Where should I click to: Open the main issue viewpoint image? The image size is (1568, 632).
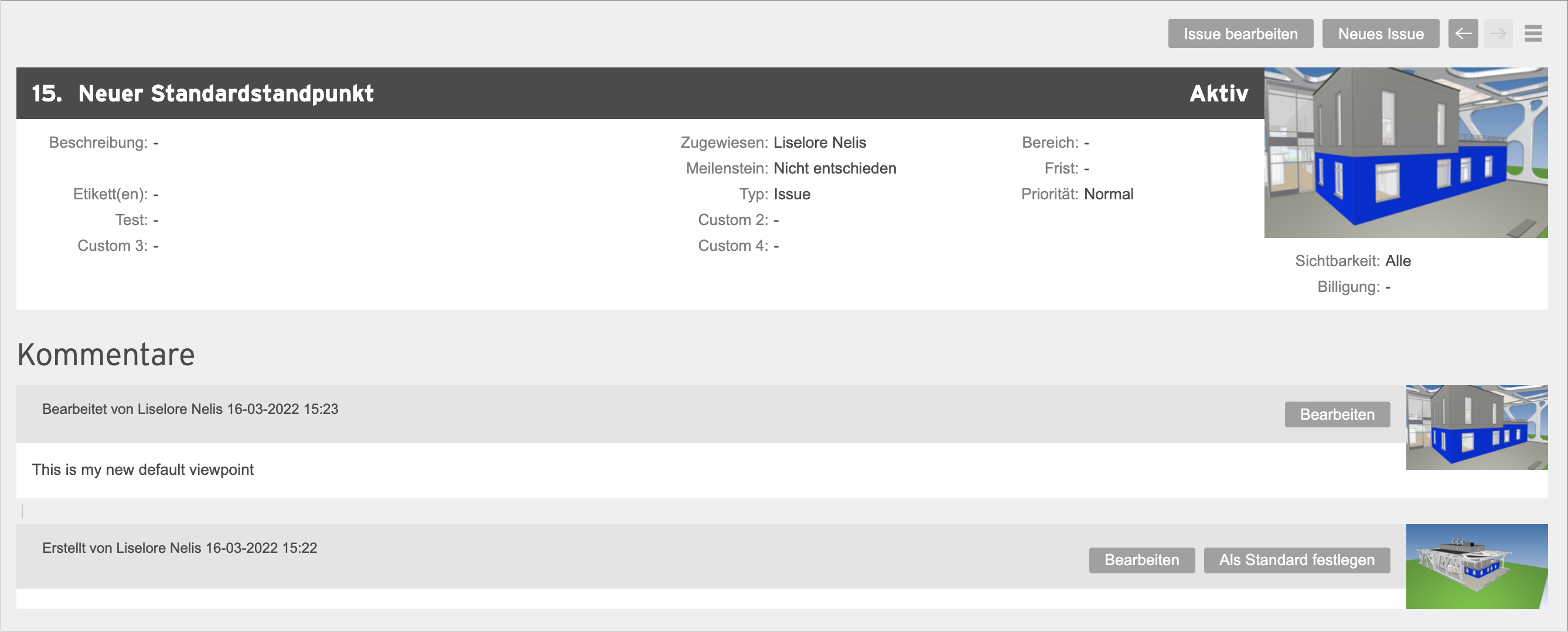point(1406,152)
